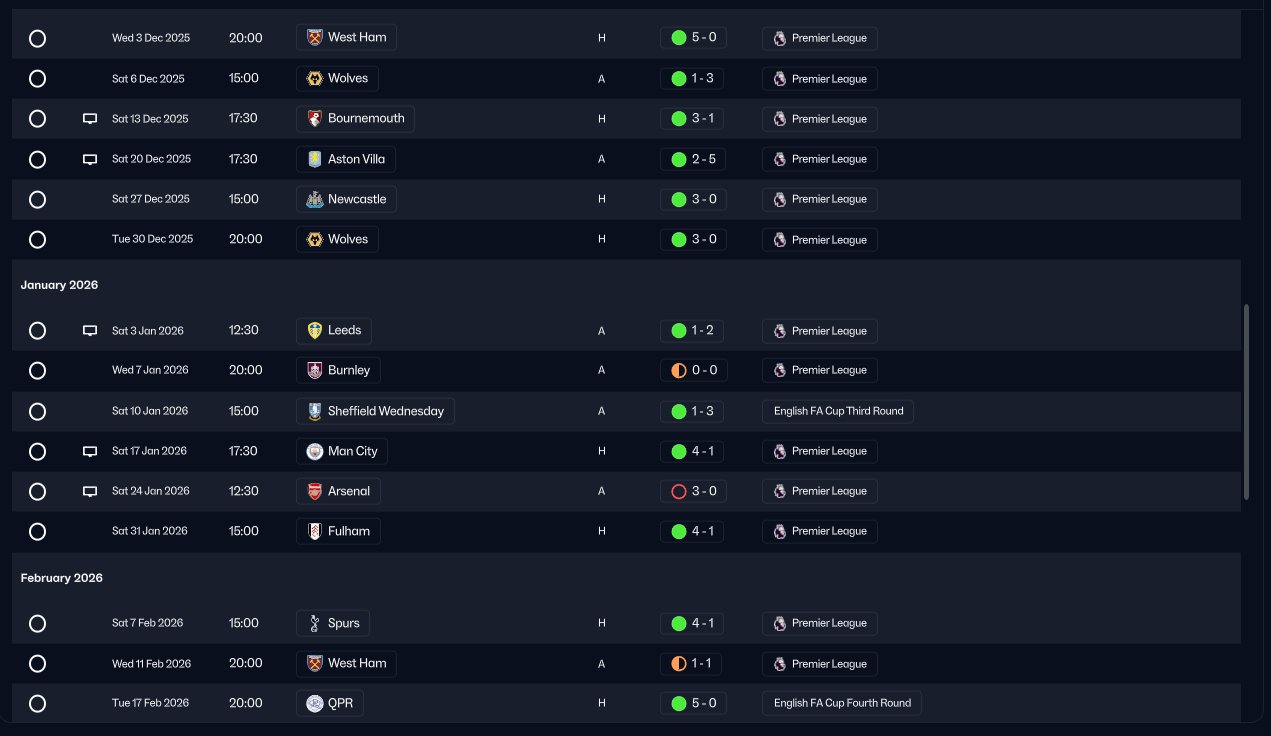Select radio circle for Newcastle match
Screen dimensions: 1271x736
37,199
